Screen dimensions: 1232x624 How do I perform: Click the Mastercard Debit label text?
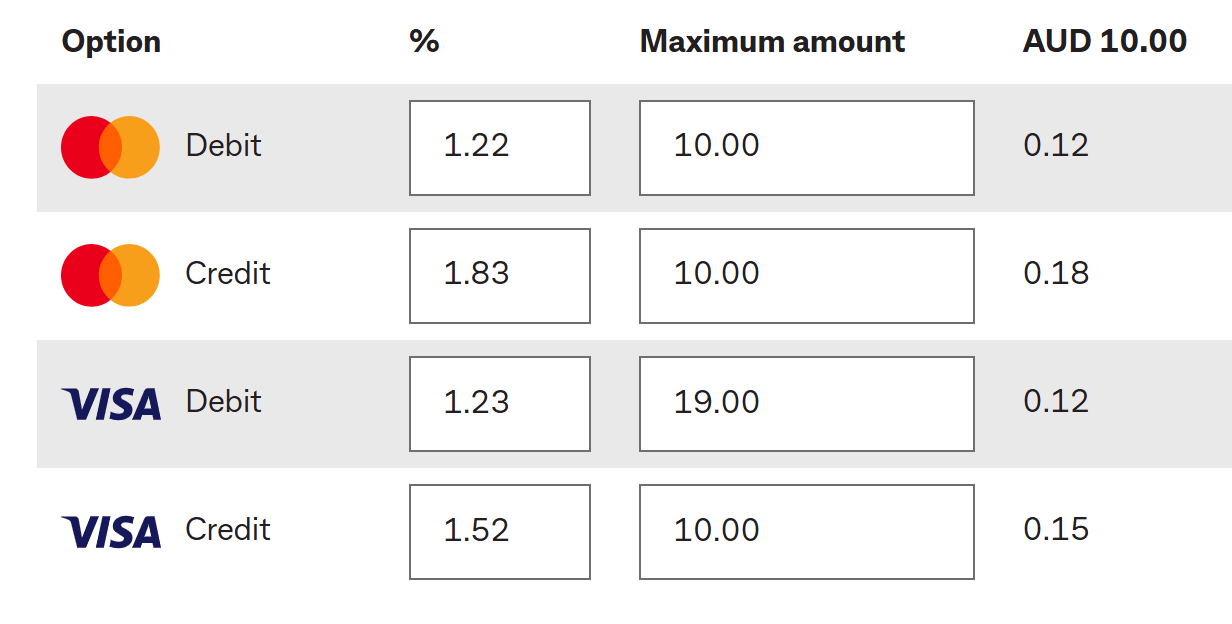(x=223, y=146)
